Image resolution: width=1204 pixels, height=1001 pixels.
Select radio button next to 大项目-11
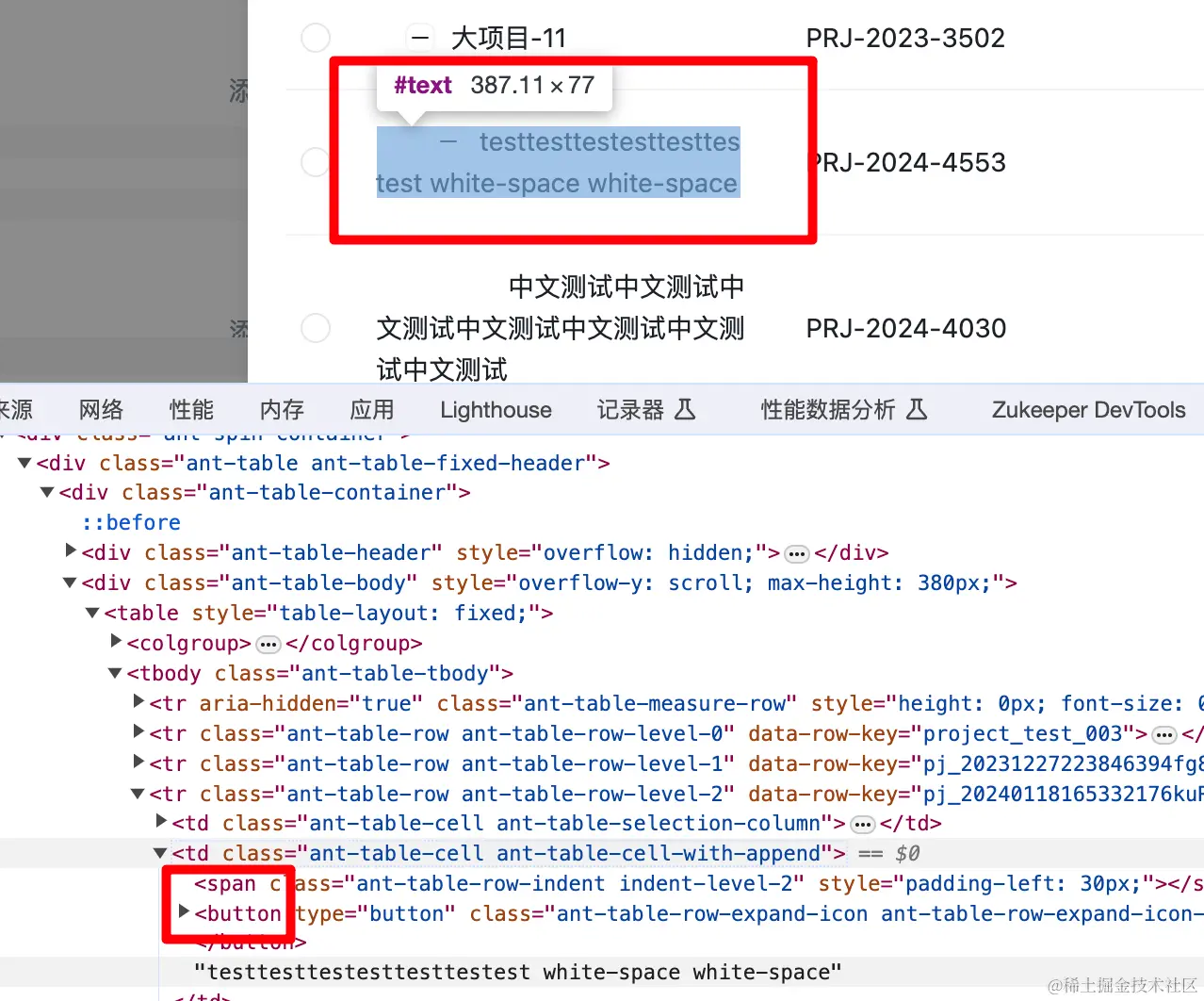click(x=316, y=38)
